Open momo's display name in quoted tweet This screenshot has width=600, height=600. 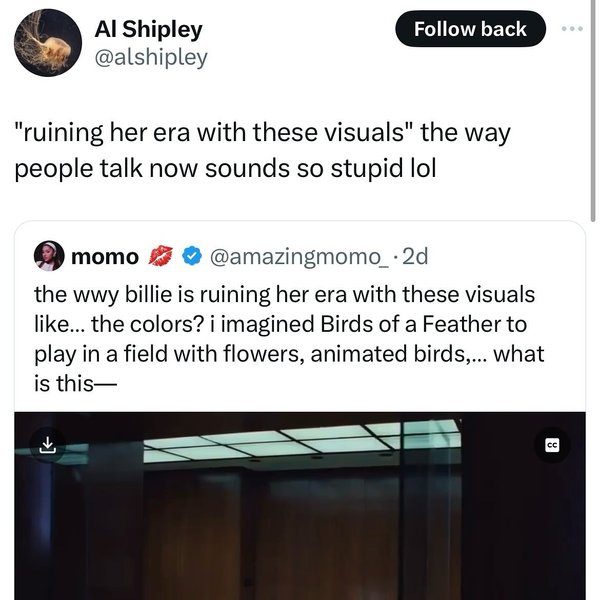(105, 256)
